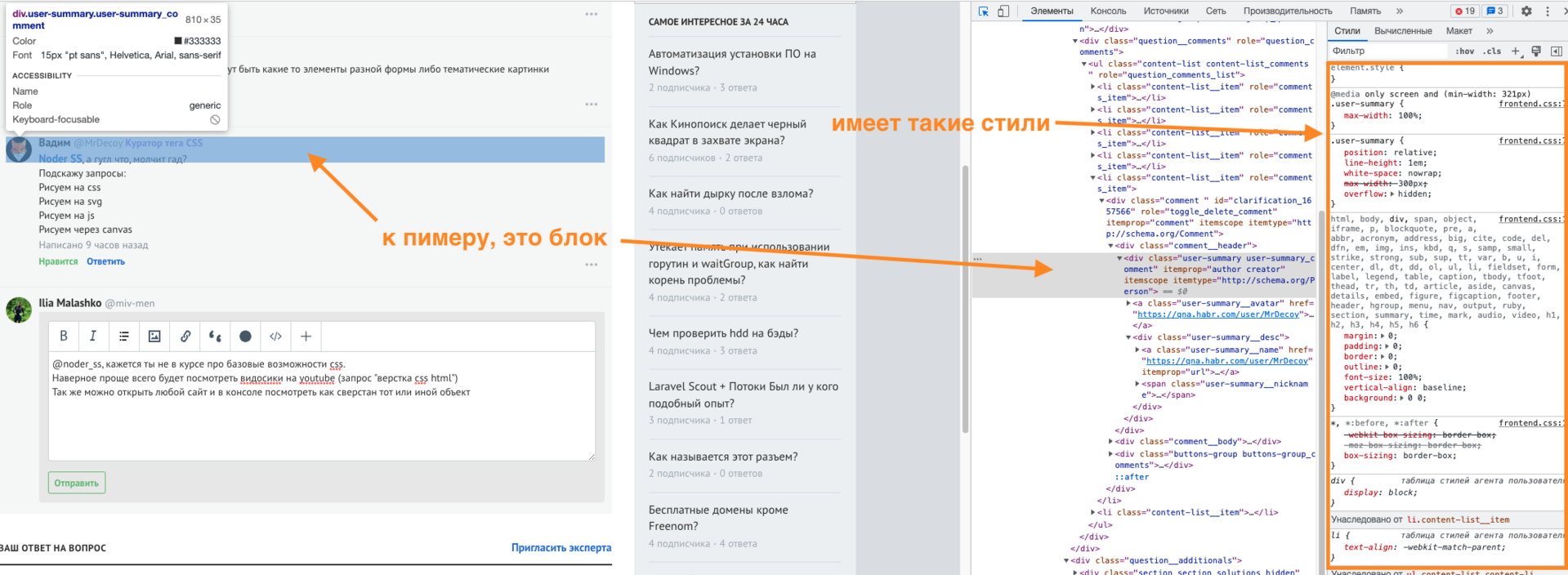The width and height of the screenshot is (1568, 575).
Task: Expand the a user-summary__avatar node
Action: (x=1128, y=304)
